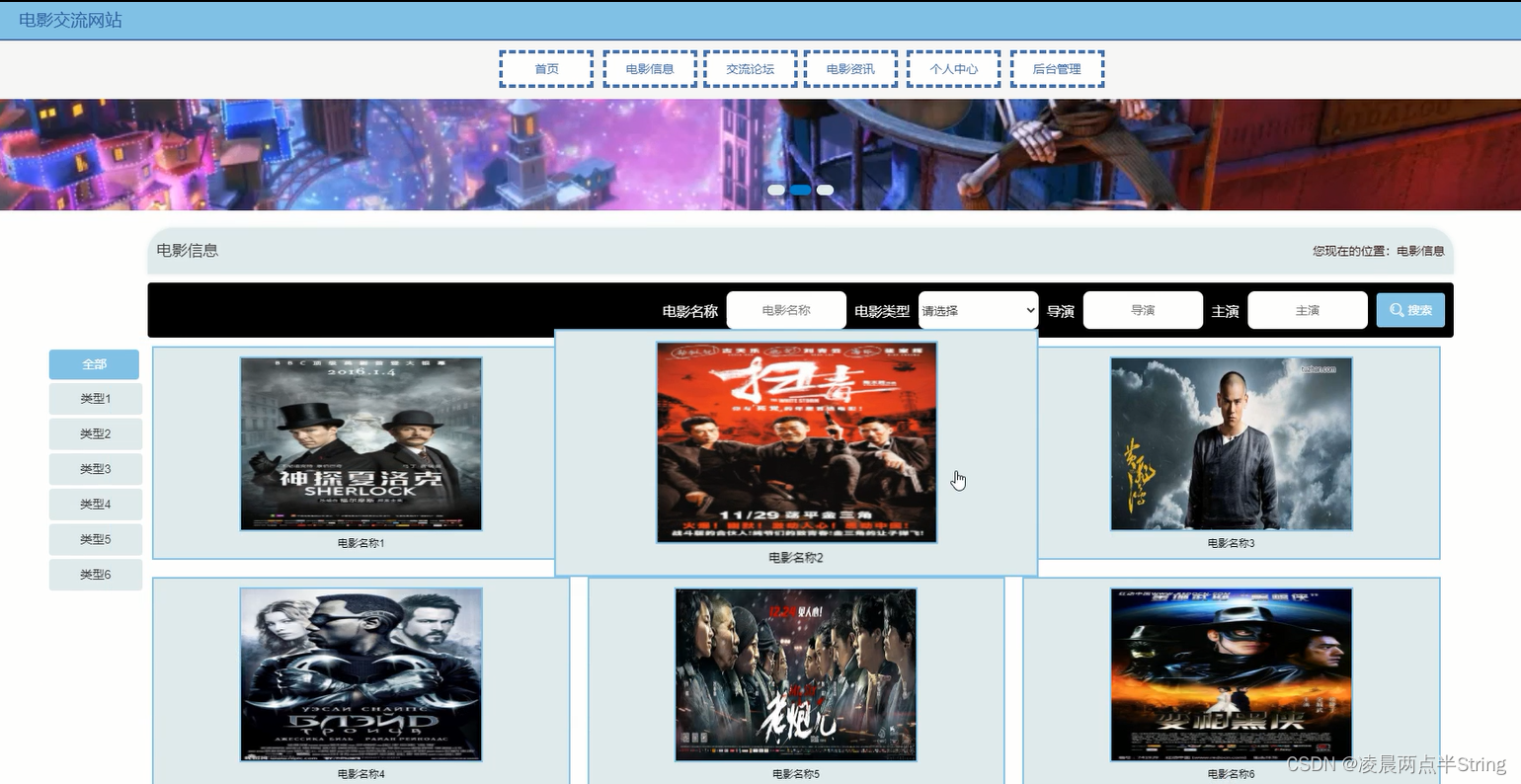Click the 搜索 button
This screenshot has width=1521, height=784.
pyautogui.click(x=1410, y=310)
